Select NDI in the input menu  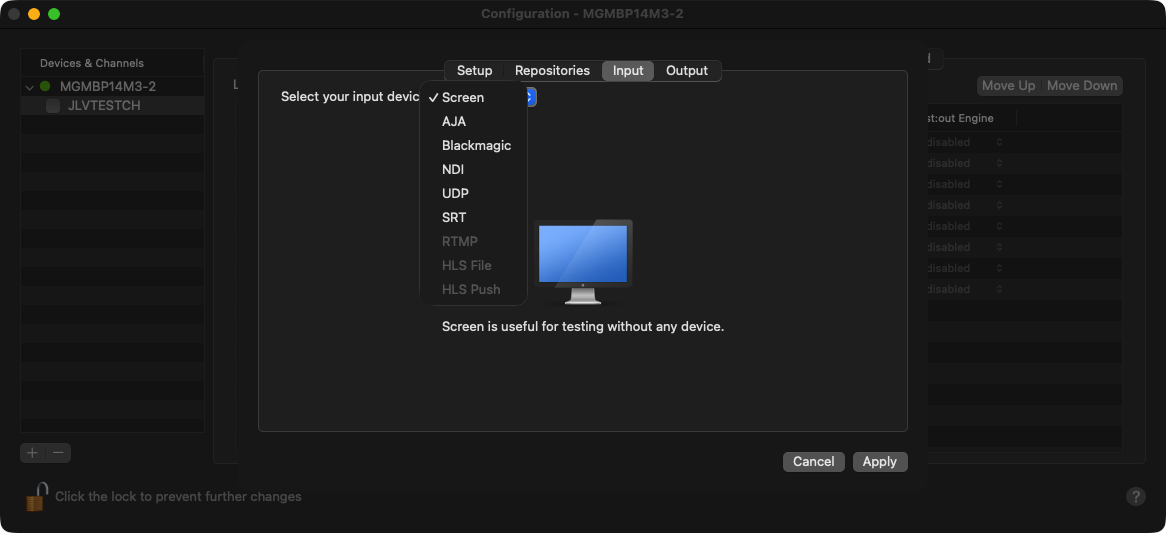click(453, 169)
